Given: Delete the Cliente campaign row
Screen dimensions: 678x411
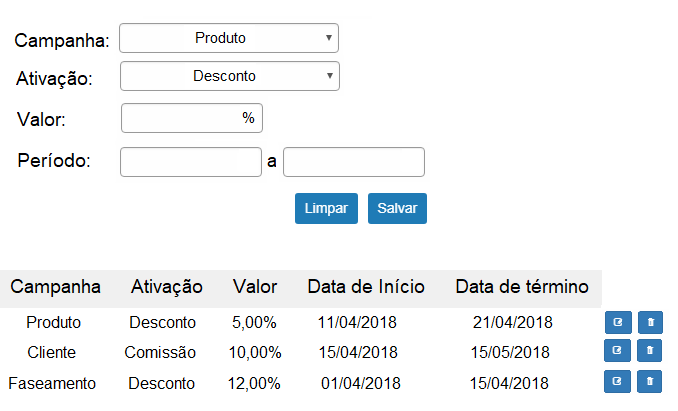Looking at the screenshot, I should (649, 350).
